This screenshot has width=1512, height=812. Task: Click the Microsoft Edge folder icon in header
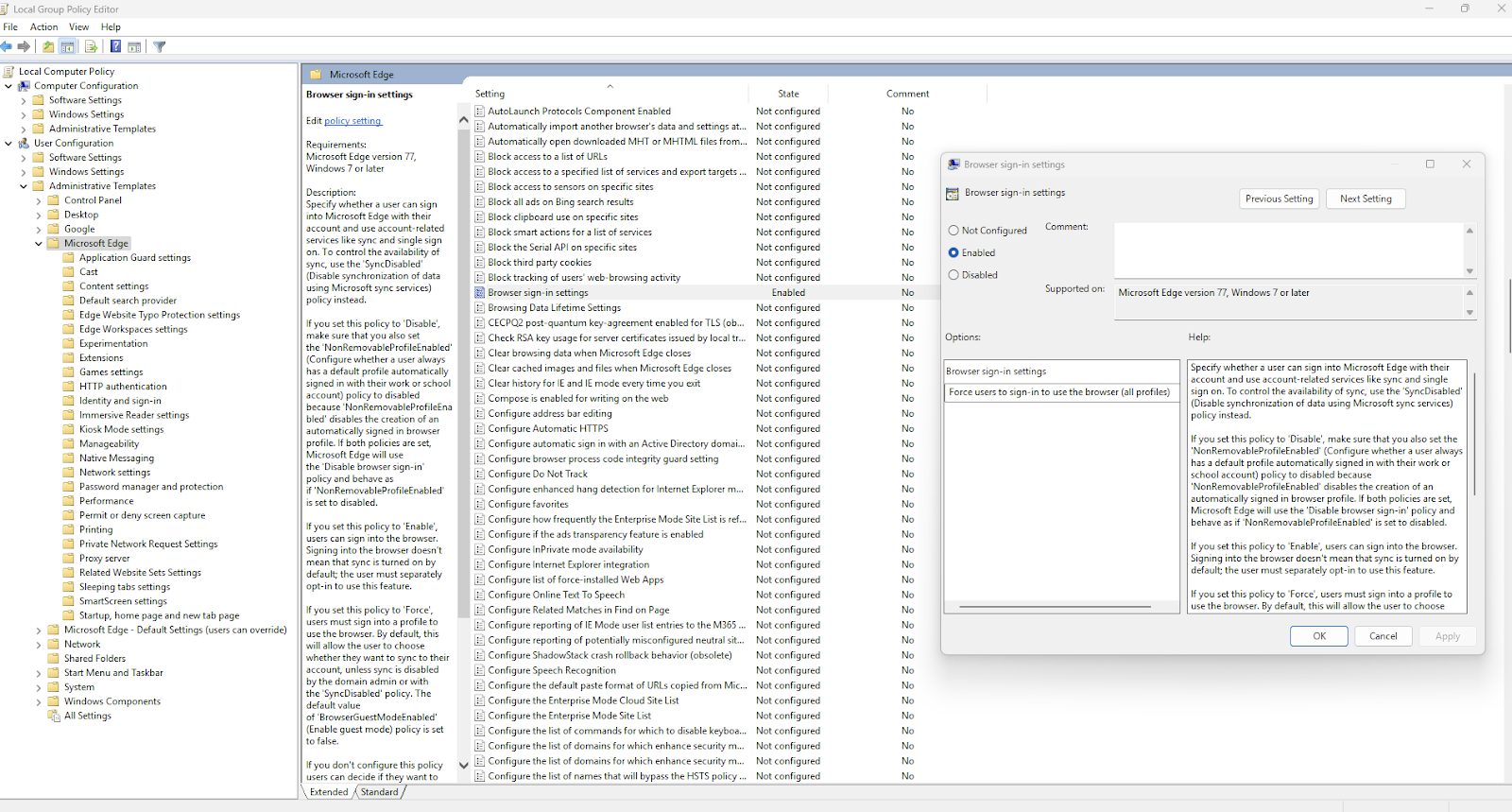[315, 74]
